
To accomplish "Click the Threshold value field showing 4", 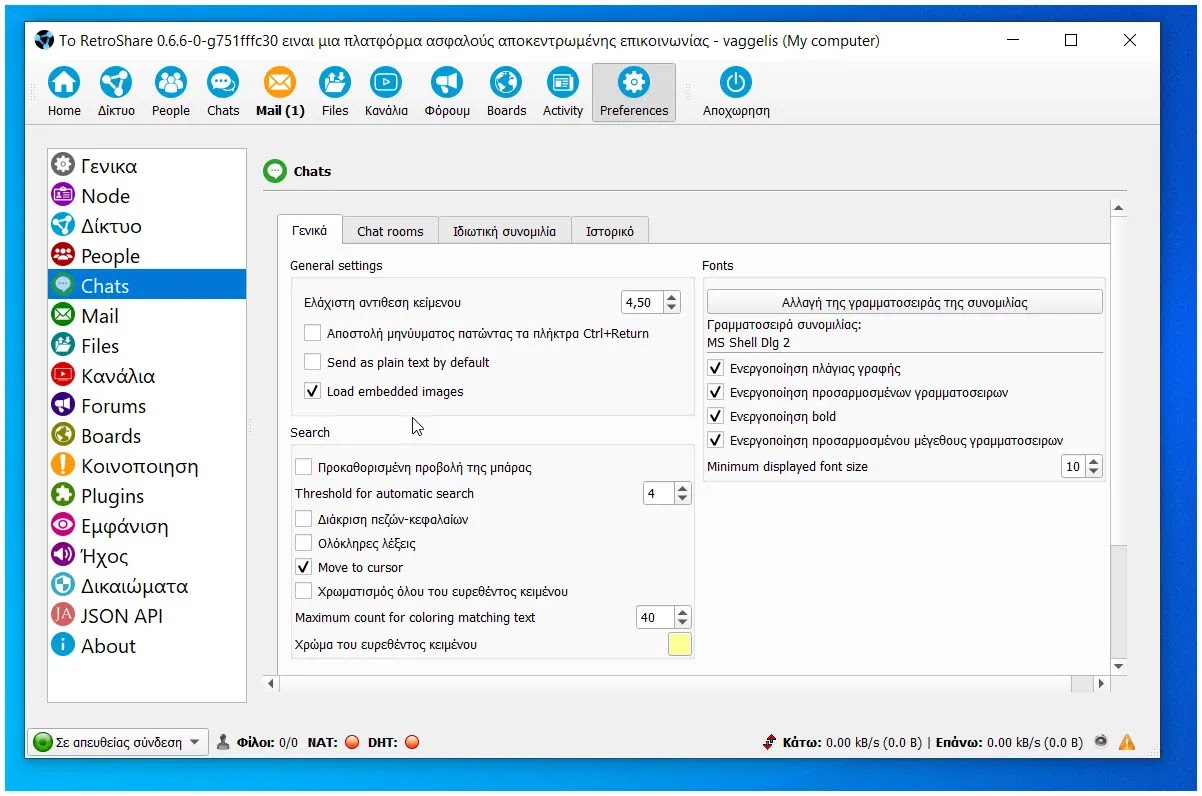I will coord(658,493).
